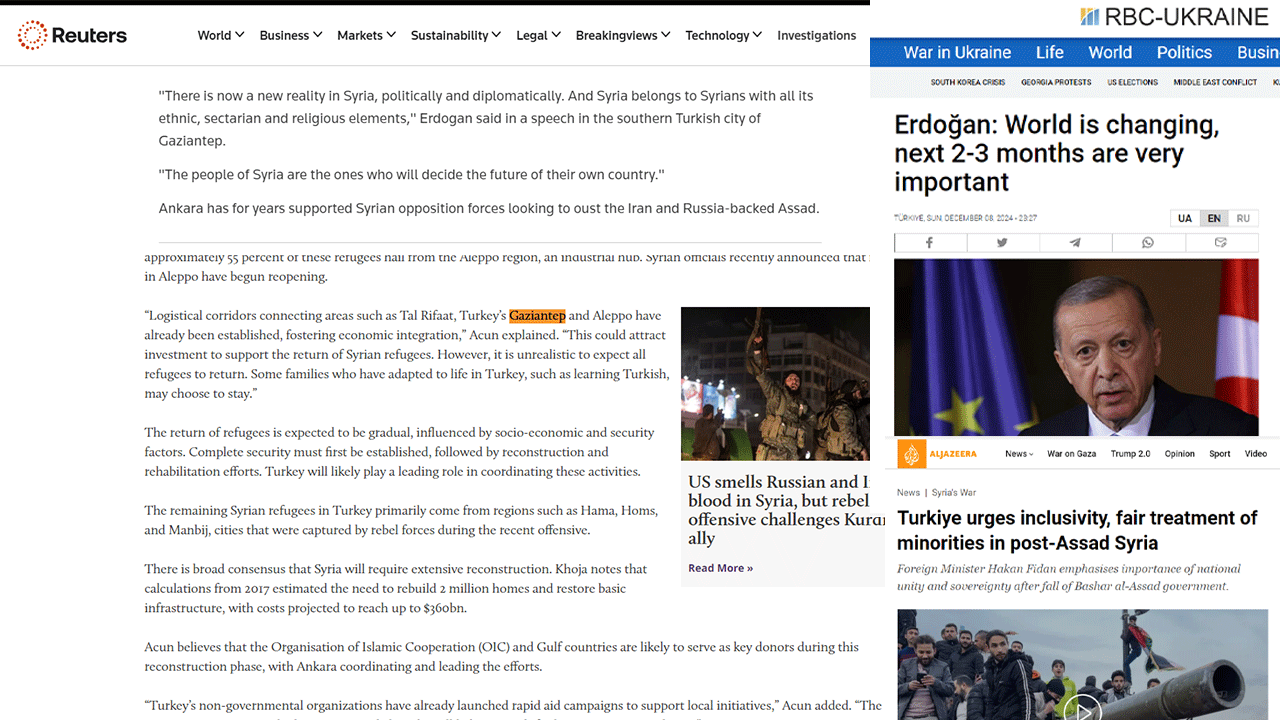This screenshot has width=1280, height=720.
Task: Expand Al Jazeera News dropdown
Action: [x=1019, y=454]
